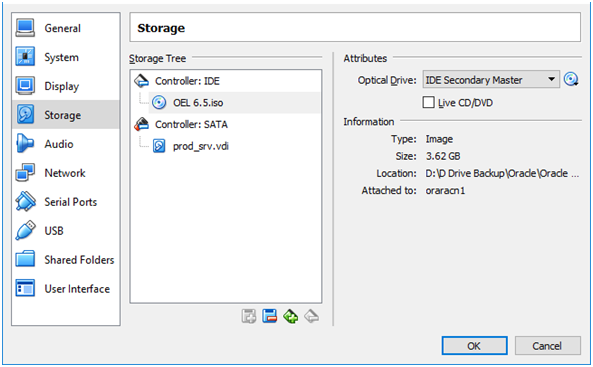Viewport: 593px width, 367px height.
Task: Click the SATA controller icon
Action: [x=141, y=124]
